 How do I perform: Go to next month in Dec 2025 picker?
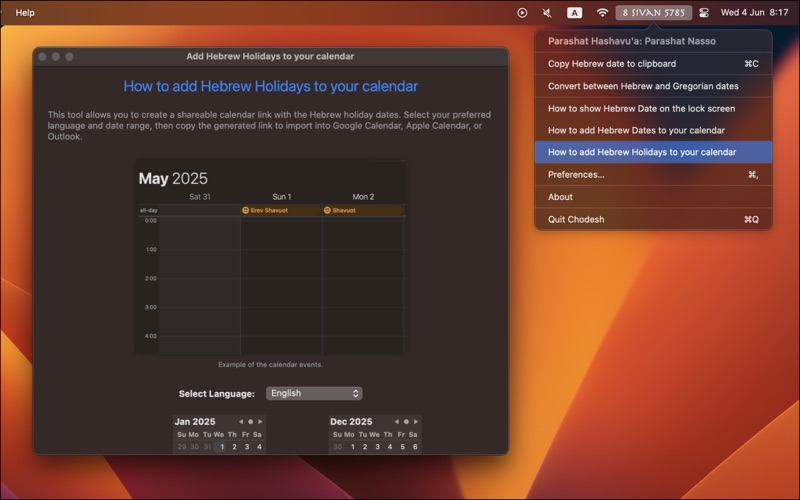[x=416, y=422]
